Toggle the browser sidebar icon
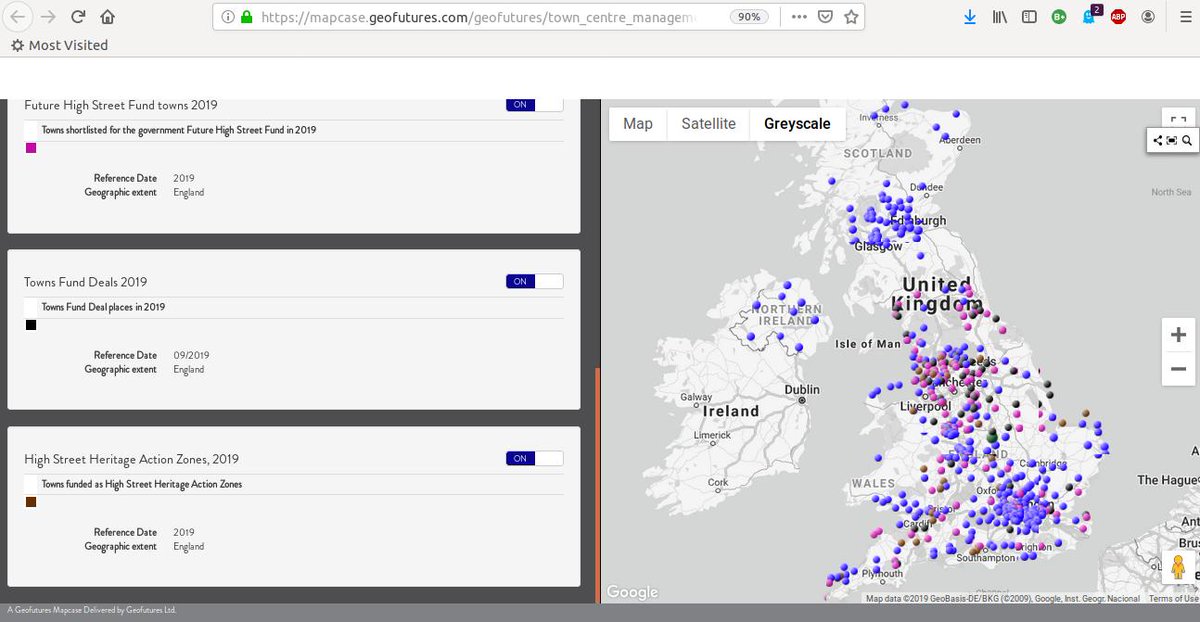This screenshot has width=1200, height=622. [1029, 17]
